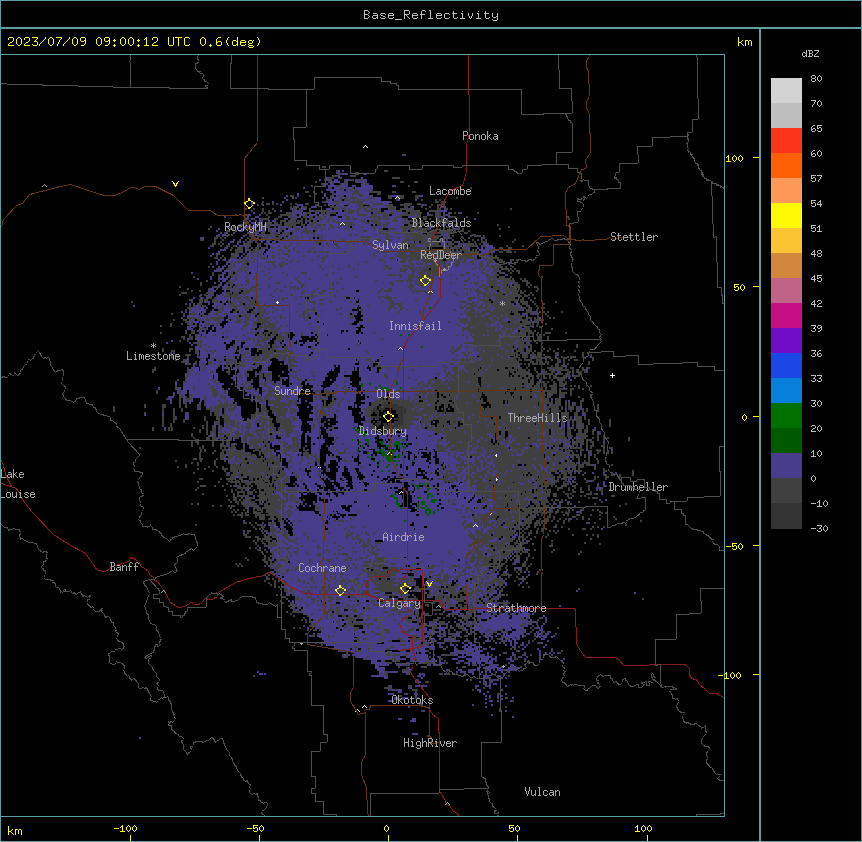Viewport: 862px width, 842px height.
Task: Click the Airdrie city label
Action: (403, 537)
